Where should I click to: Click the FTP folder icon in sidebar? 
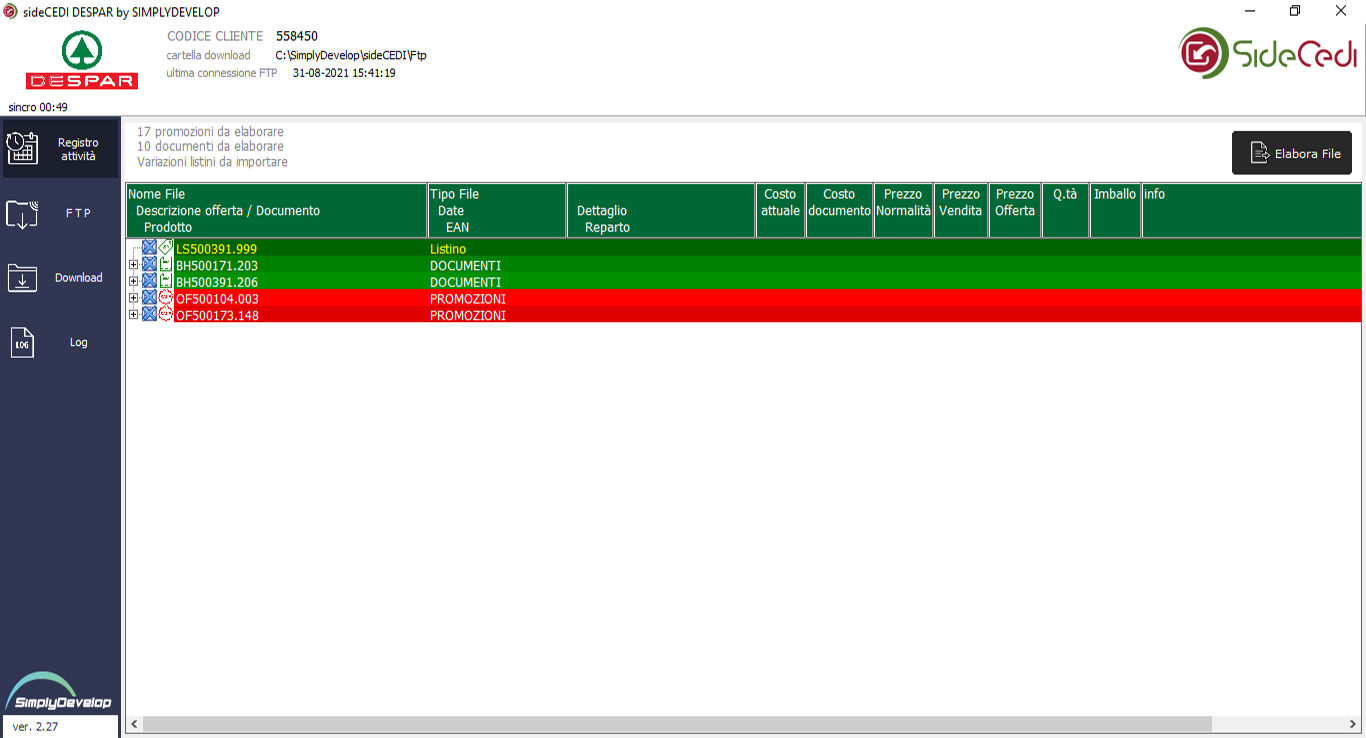point(22,213)
